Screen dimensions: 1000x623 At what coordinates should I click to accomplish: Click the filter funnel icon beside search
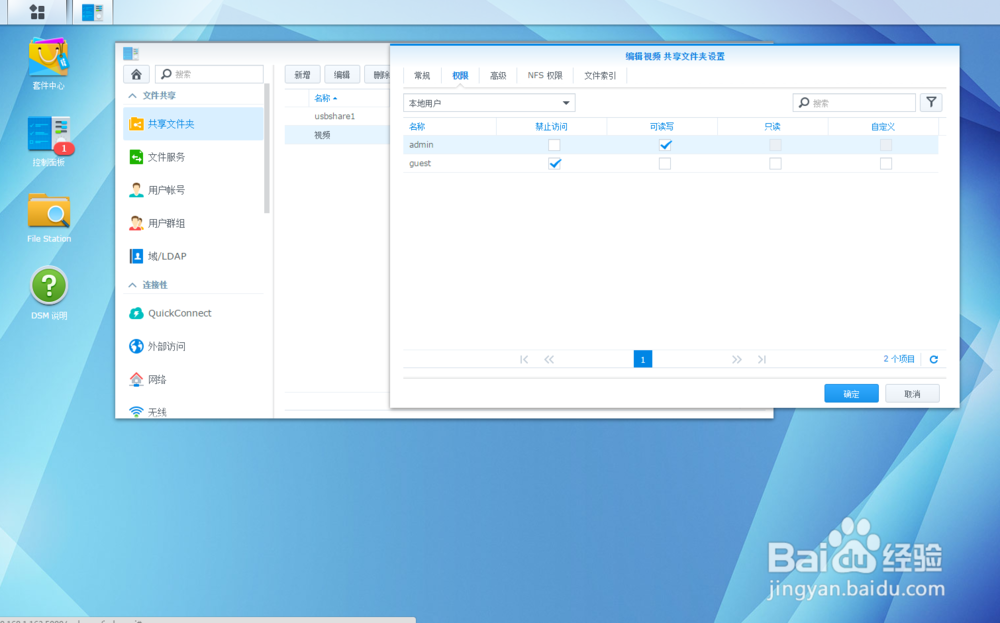[931, 102]
